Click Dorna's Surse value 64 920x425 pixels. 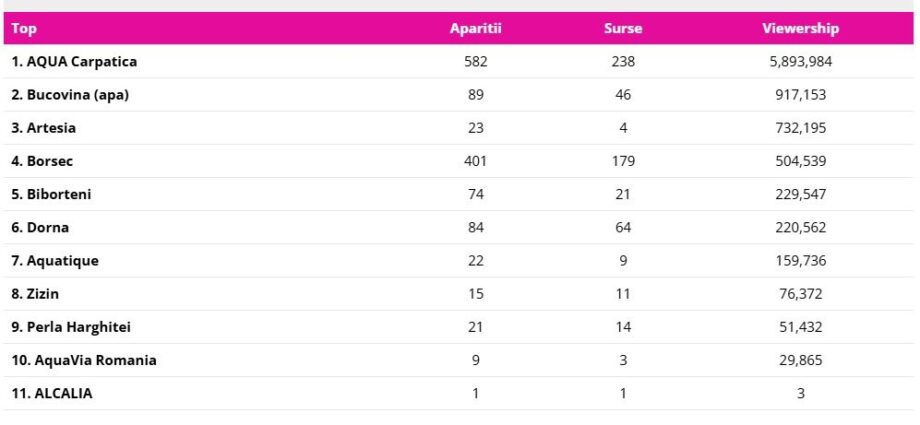623,227
